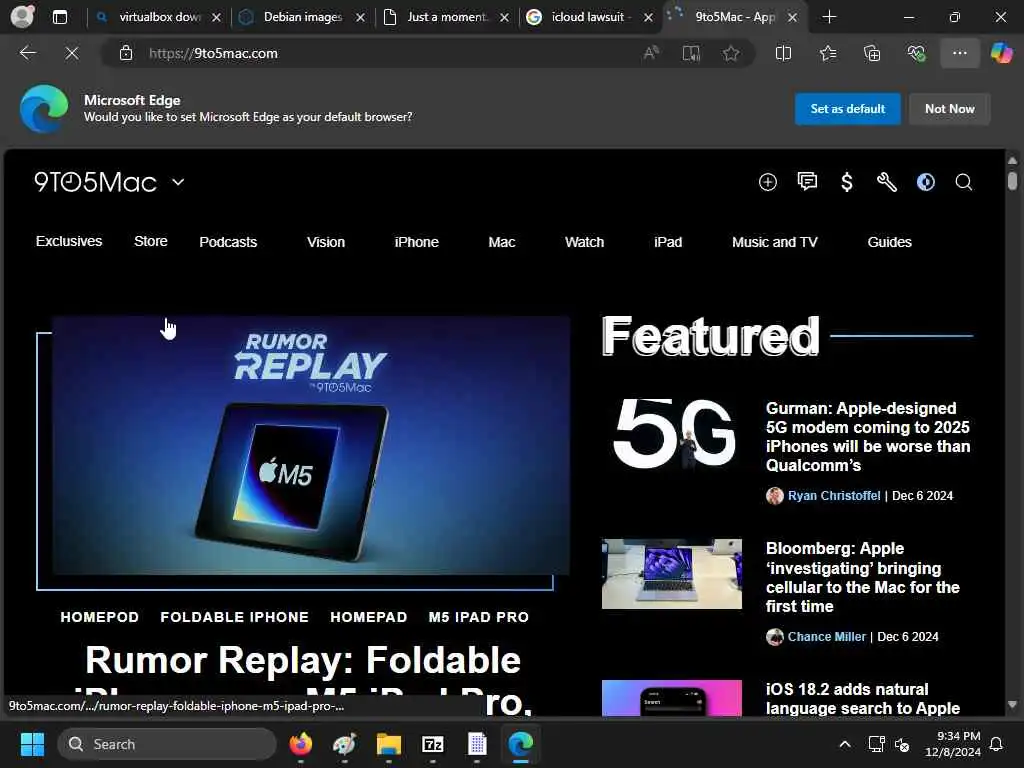Open the Exclusives menu item
The height and width of the screenshot is (768, 1024).
pos(69,241)
